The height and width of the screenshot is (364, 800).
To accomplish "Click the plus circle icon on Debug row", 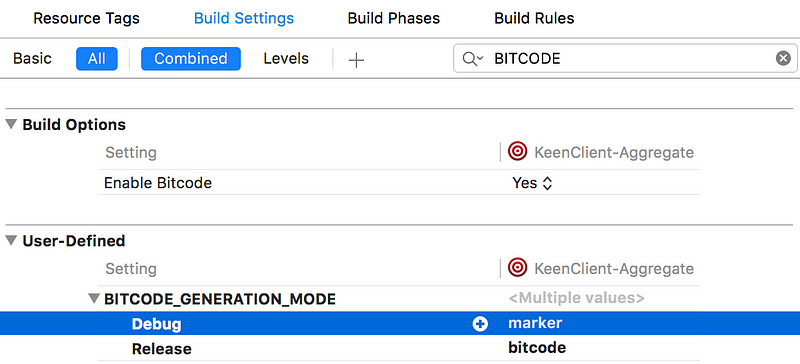I will pyautogui.click(x=480, y=324).
